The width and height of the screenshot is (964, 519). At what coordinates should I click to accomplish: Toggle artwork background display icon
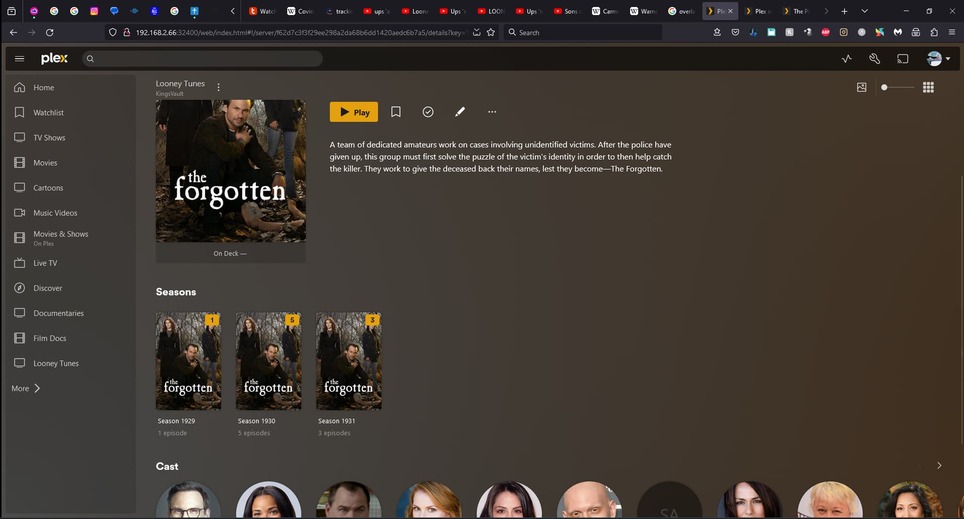pyautogui.click(x=861, y=87)
